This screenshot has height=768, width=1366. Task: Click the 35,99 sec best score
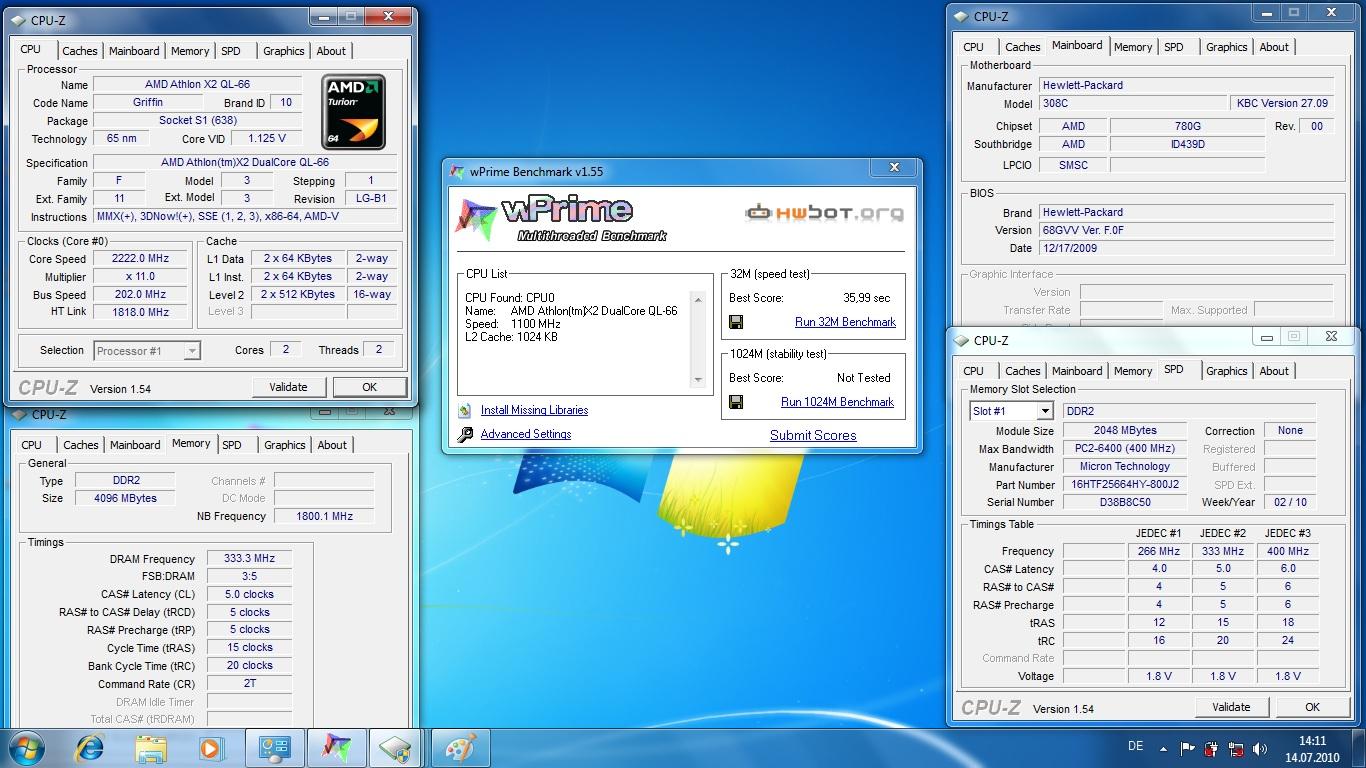(866, 298)
